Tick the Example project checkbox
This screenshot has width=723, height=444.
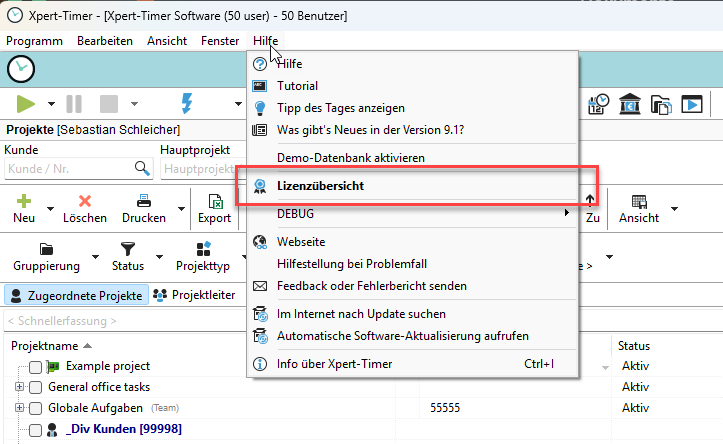tap(36, 367)
